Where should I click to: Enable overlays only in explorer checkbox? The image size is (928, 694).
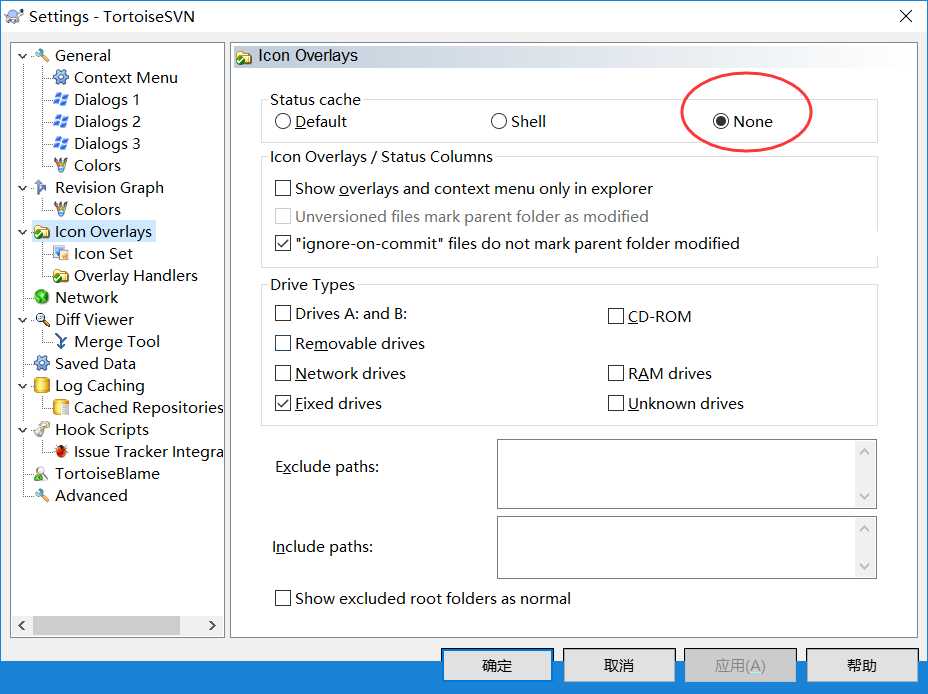(283, 188)
